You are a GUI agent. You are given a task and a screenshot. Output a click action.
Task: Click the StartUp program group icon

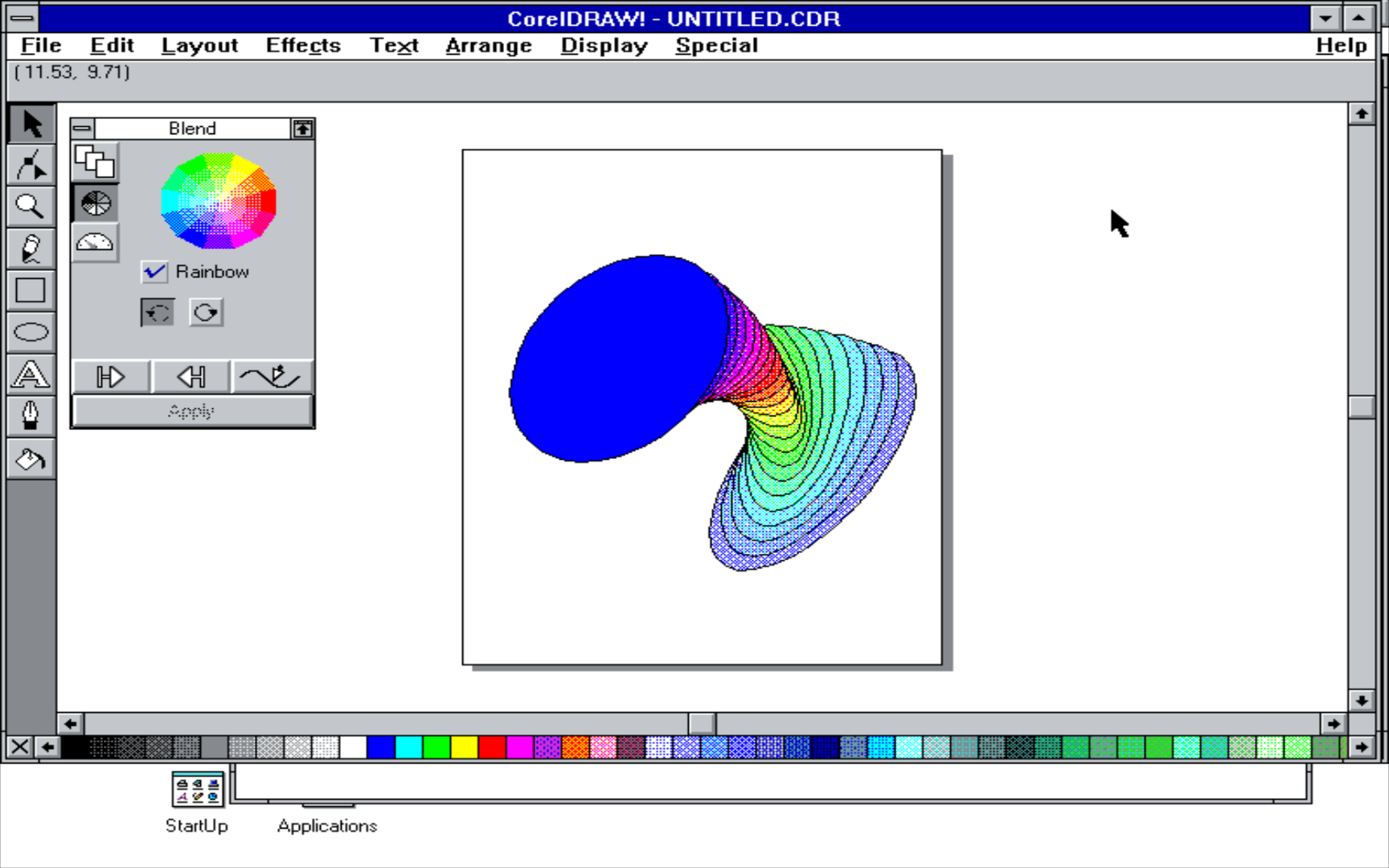point(197,789)
